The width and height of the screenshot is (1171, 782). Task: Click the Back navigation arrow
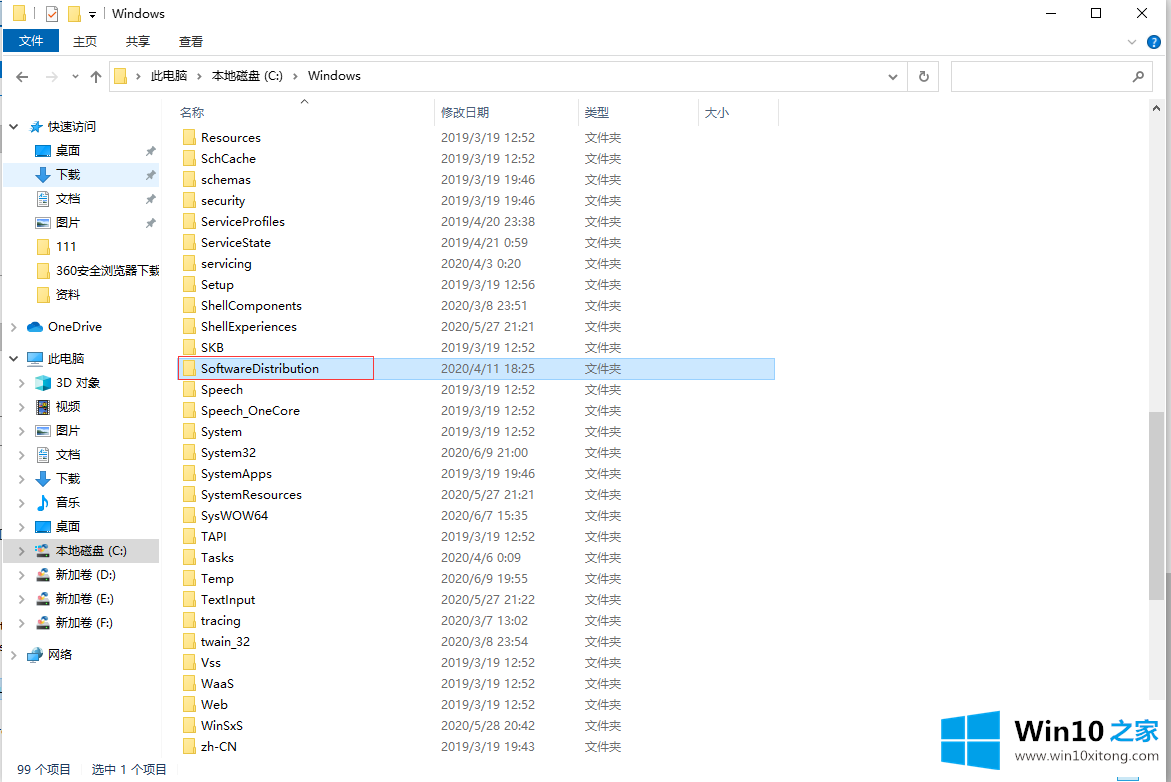pos(22,76)
